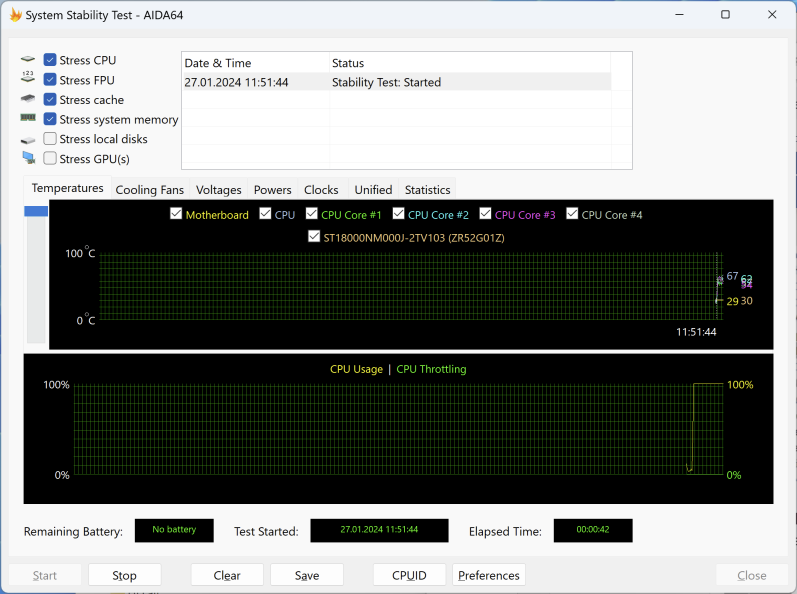This screenshot has width=797, height=594.
Task: Uncheck the Stress FPU checkbox
Action: 50,80
